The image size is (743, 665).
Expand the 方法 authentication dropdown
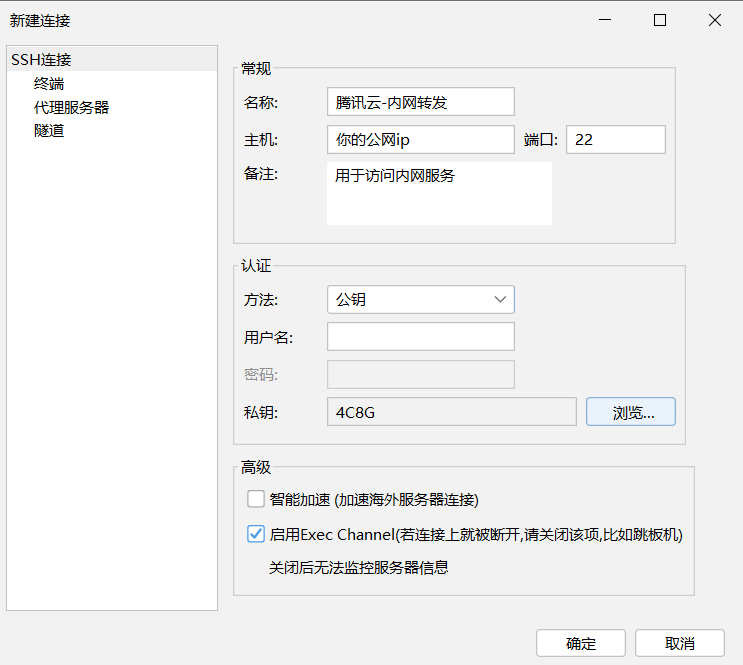(x=420, y=299)
